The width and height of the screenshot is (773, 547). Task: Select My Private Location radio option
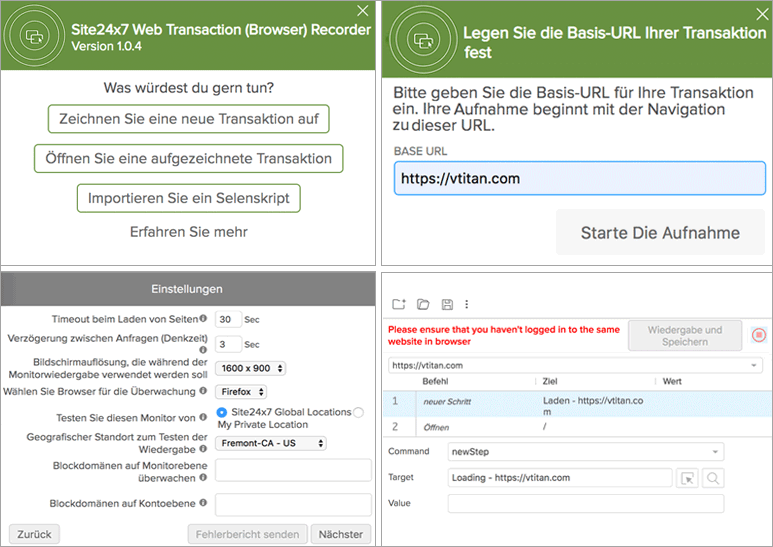coord(358,412)
